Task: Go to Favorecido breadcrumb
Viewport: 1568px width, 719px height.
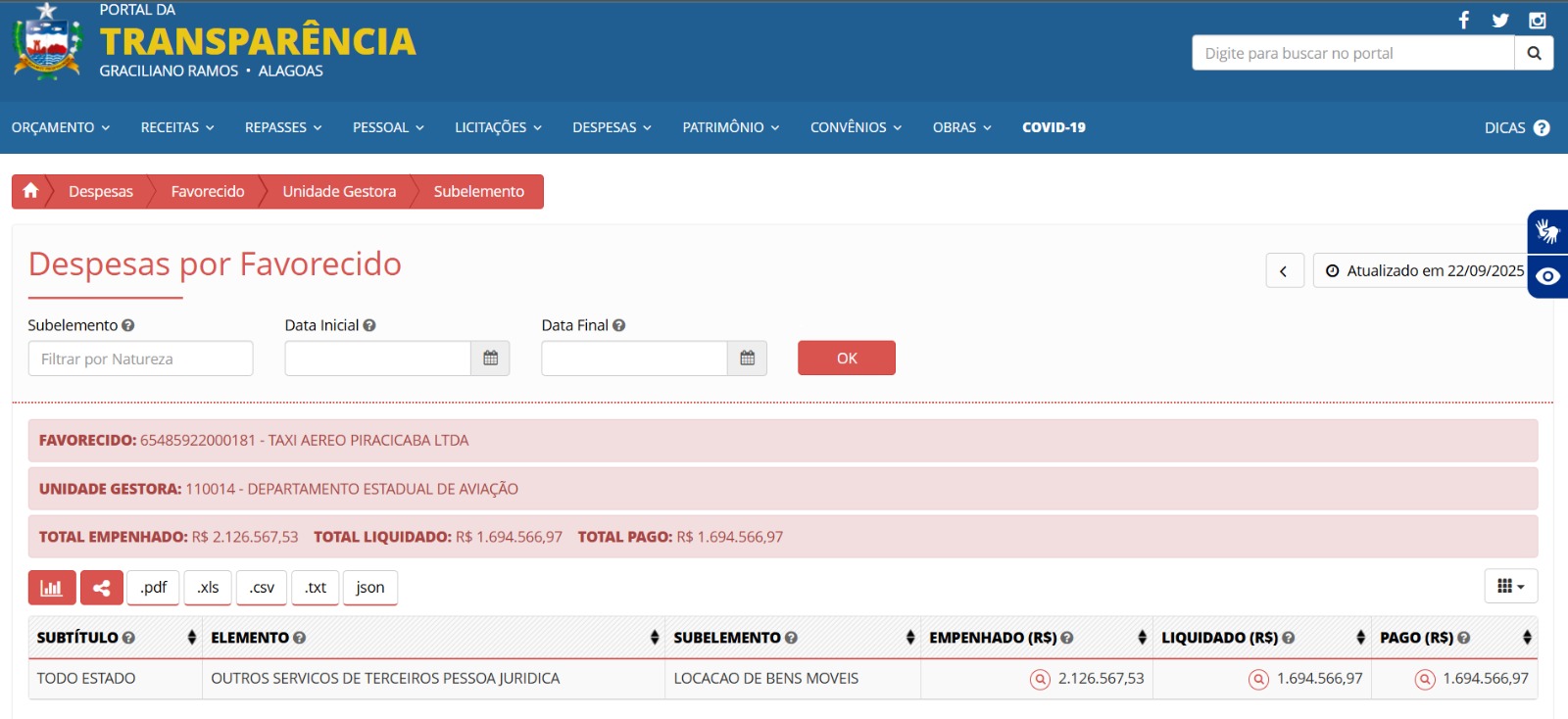Action: (x=208, y=191)
